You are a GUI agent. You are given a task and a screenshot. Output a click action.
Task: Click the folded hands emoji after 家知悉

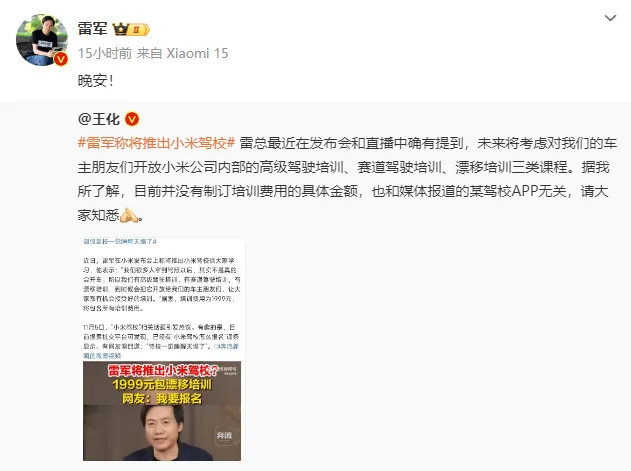click(130, 215)
